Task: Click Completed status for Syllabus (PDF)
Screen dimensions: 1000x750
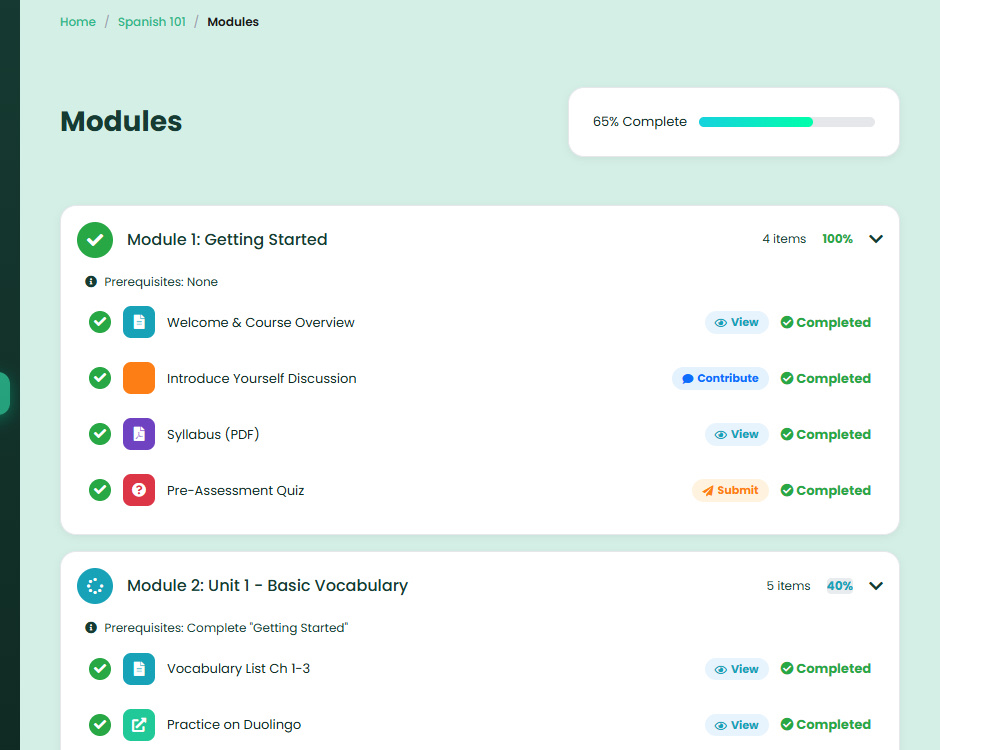Action: tap(826, 434)
